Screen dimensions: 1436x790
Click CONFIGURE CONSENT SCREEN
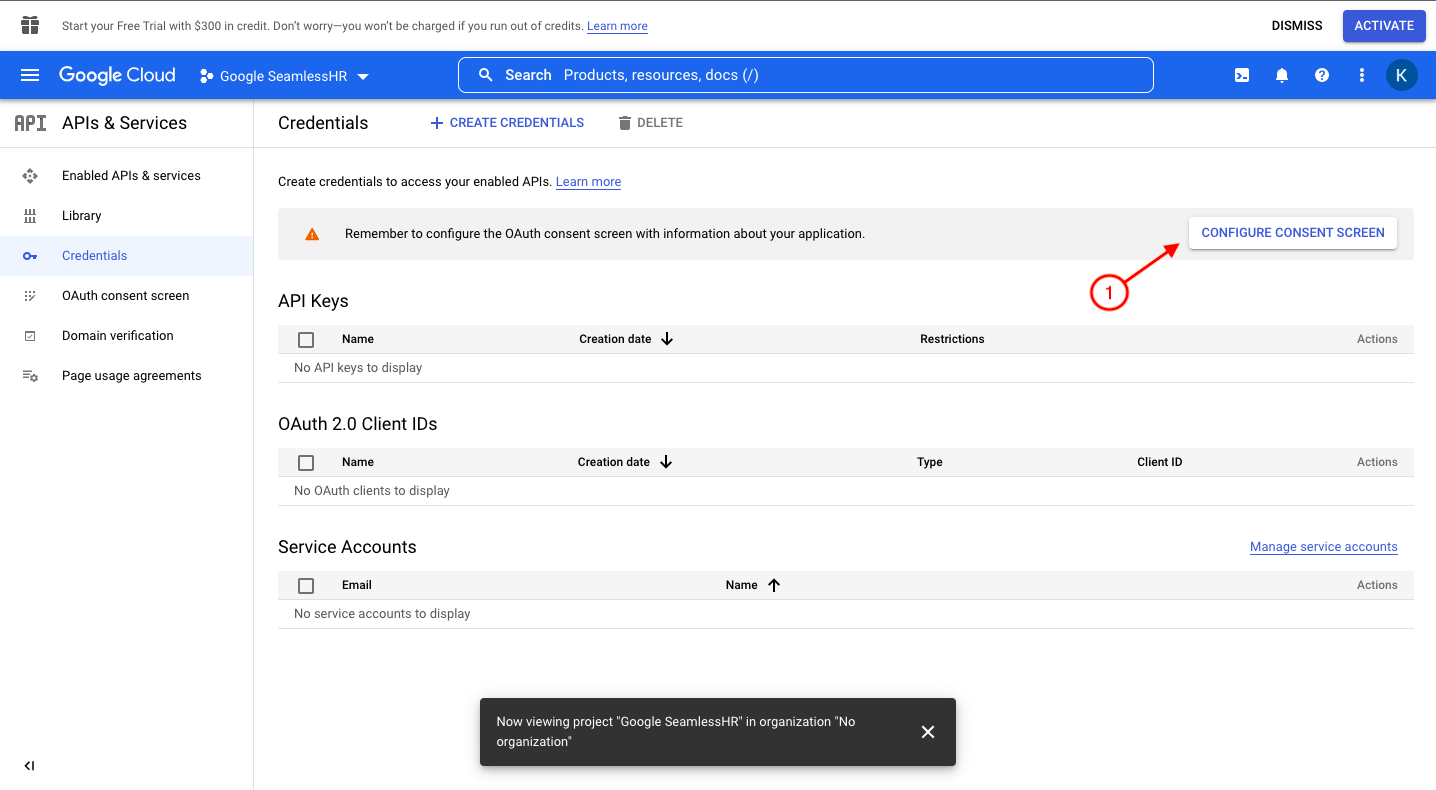1293,233
